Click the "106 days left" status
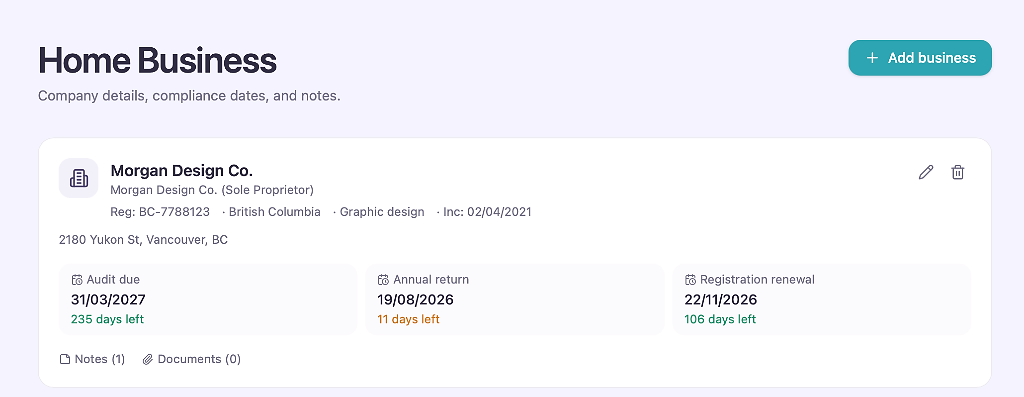This screenshot has height=397, width=1024. pos(720,319)
